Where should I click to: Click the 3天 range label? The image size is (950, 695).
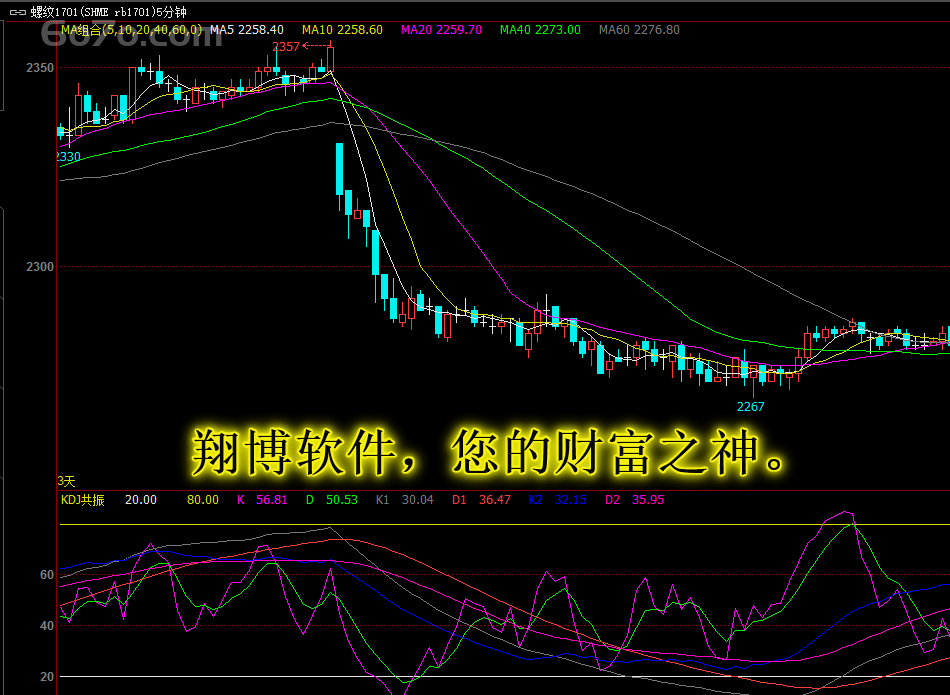pyautogui.click(x=66, y=481)
